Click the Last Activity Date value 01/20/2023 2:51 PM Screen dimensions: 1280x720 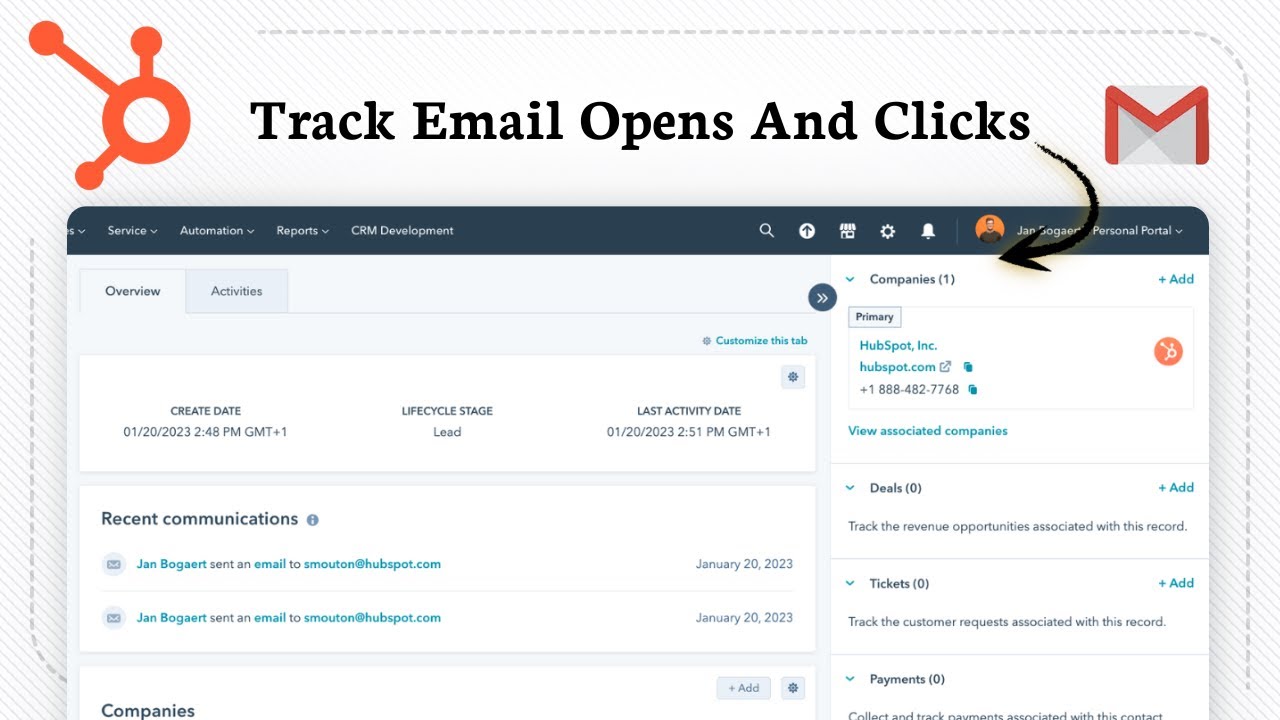click(x=689, y=432)
